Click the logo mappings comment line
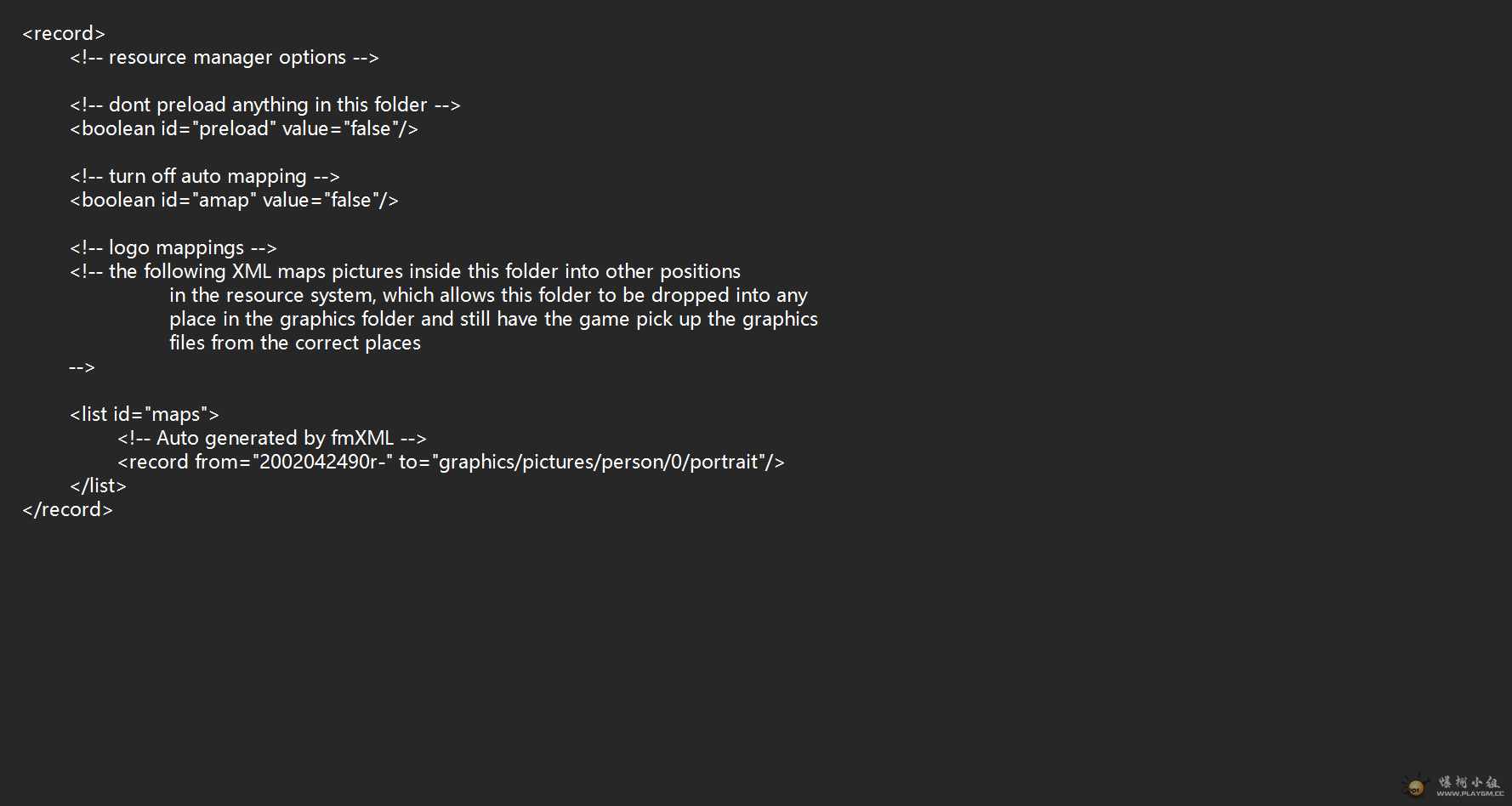1512x806 pixels. click(173, 248)
